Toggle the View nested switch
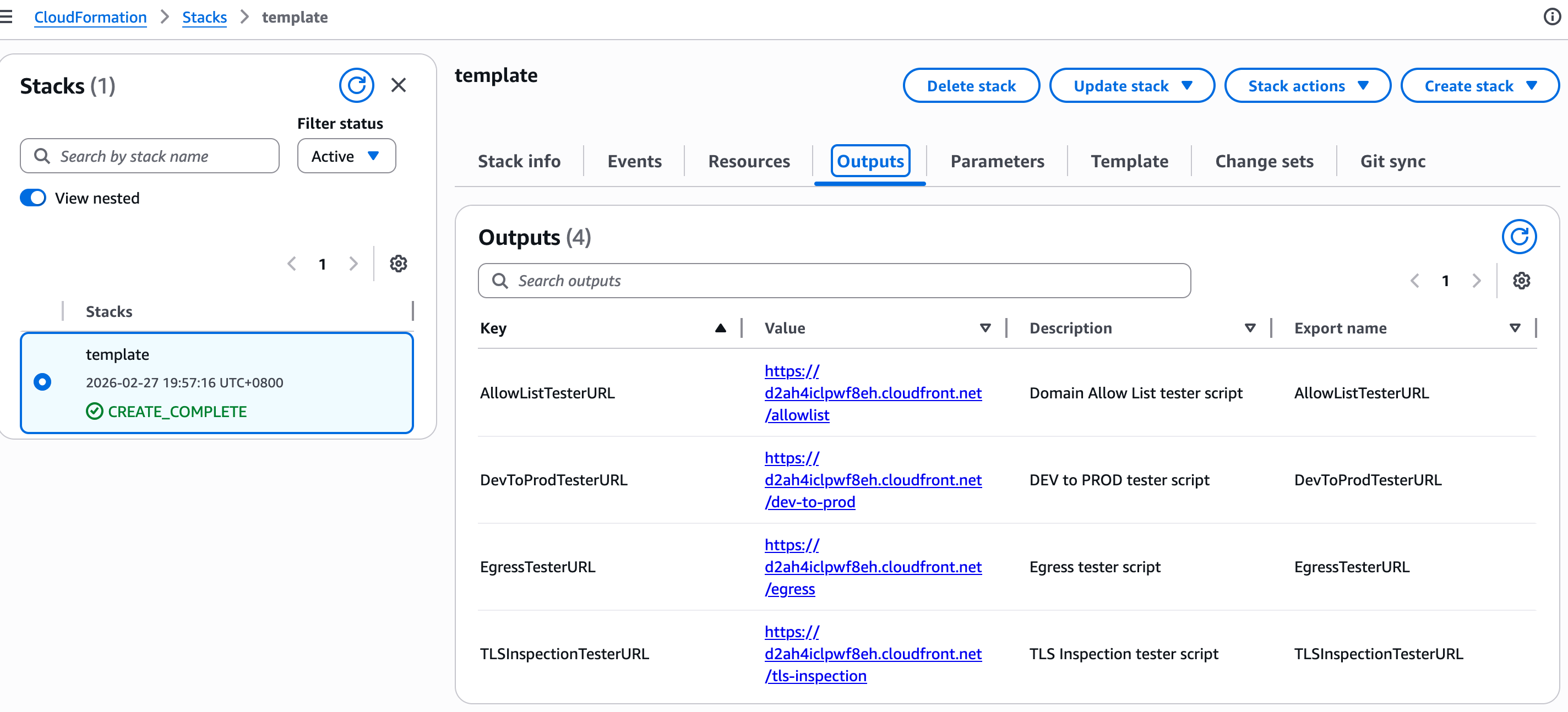1568x712 pixels. coord(33,198)
